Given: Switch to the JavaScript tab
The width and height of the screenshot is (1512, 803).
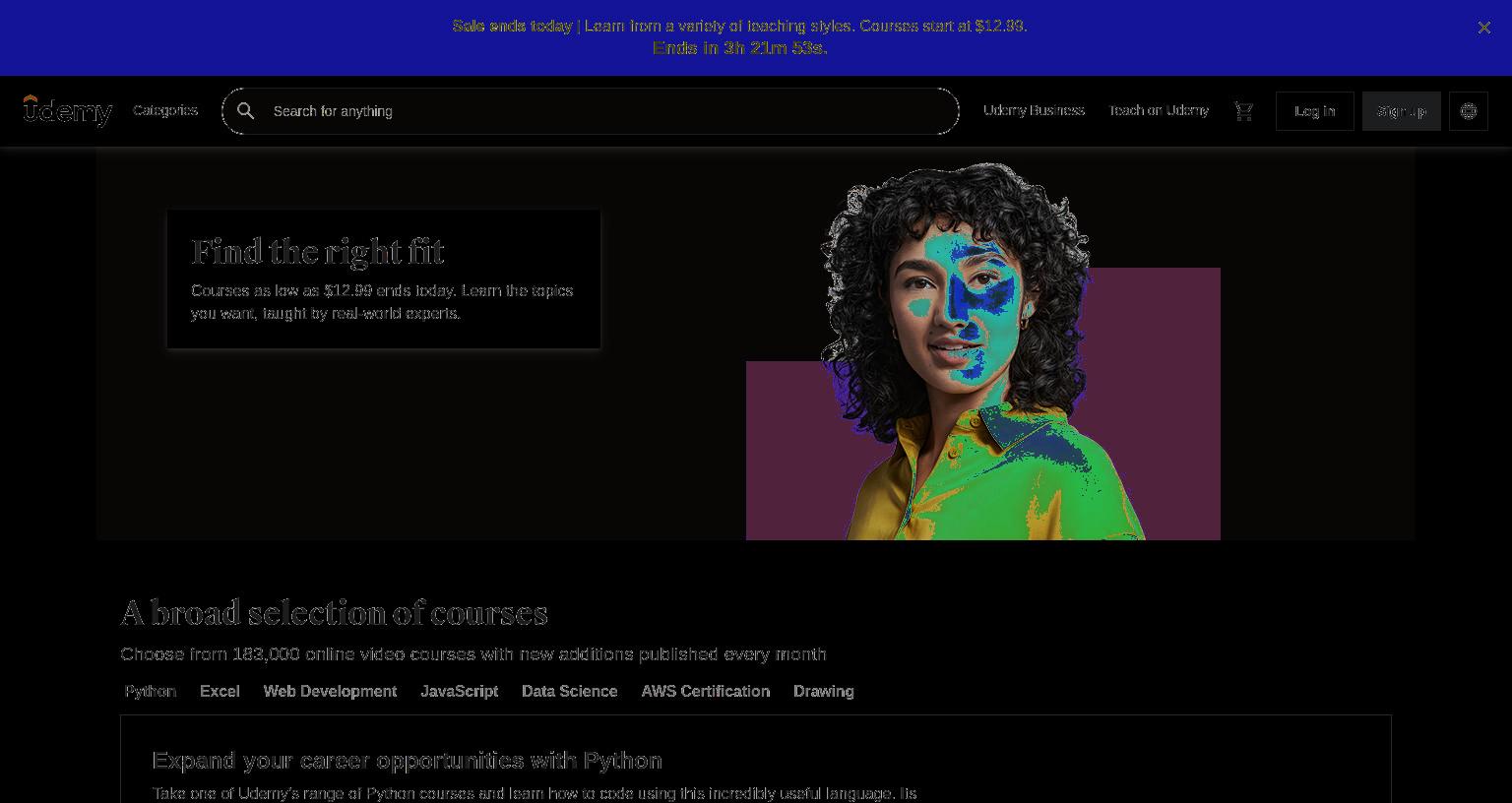Looking at the screenshot, I should (460, 691).
